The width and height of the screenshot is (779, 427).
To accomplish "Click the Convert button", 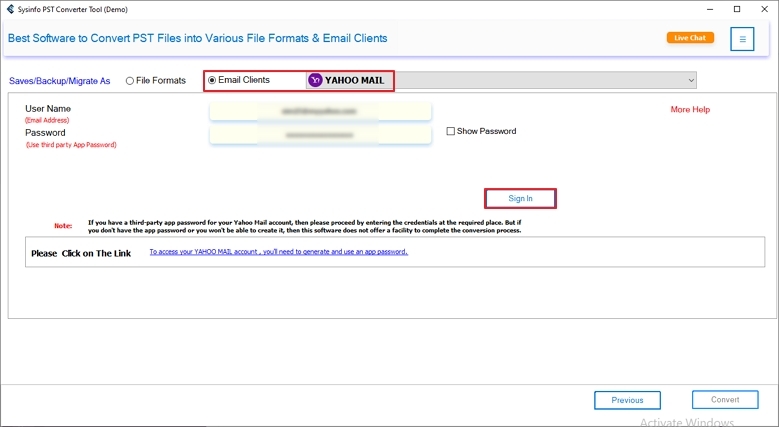I will 725,400.
